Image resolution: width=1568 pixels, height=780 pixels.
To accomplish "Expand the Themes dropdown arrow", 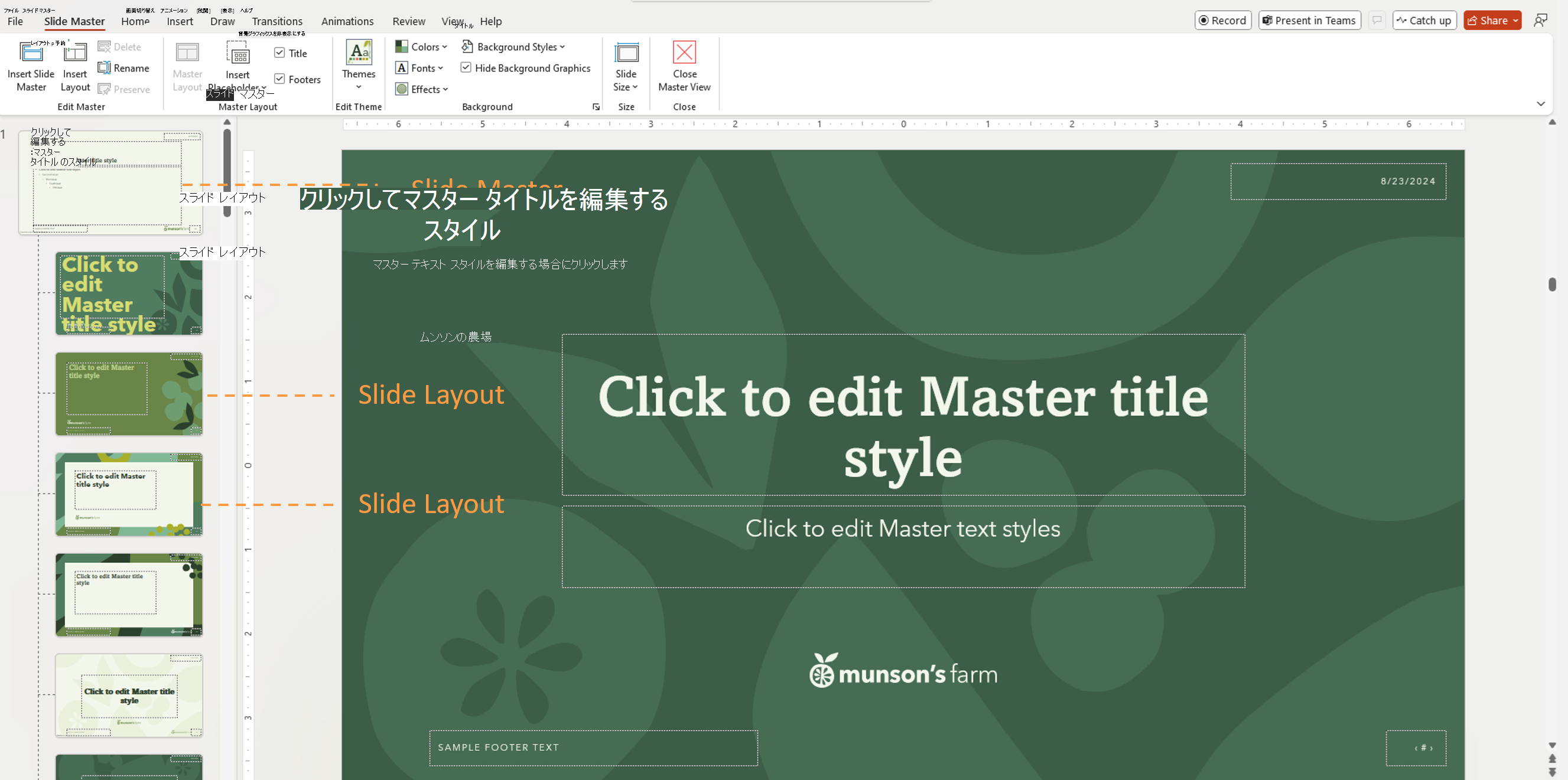I will [359, 87].
